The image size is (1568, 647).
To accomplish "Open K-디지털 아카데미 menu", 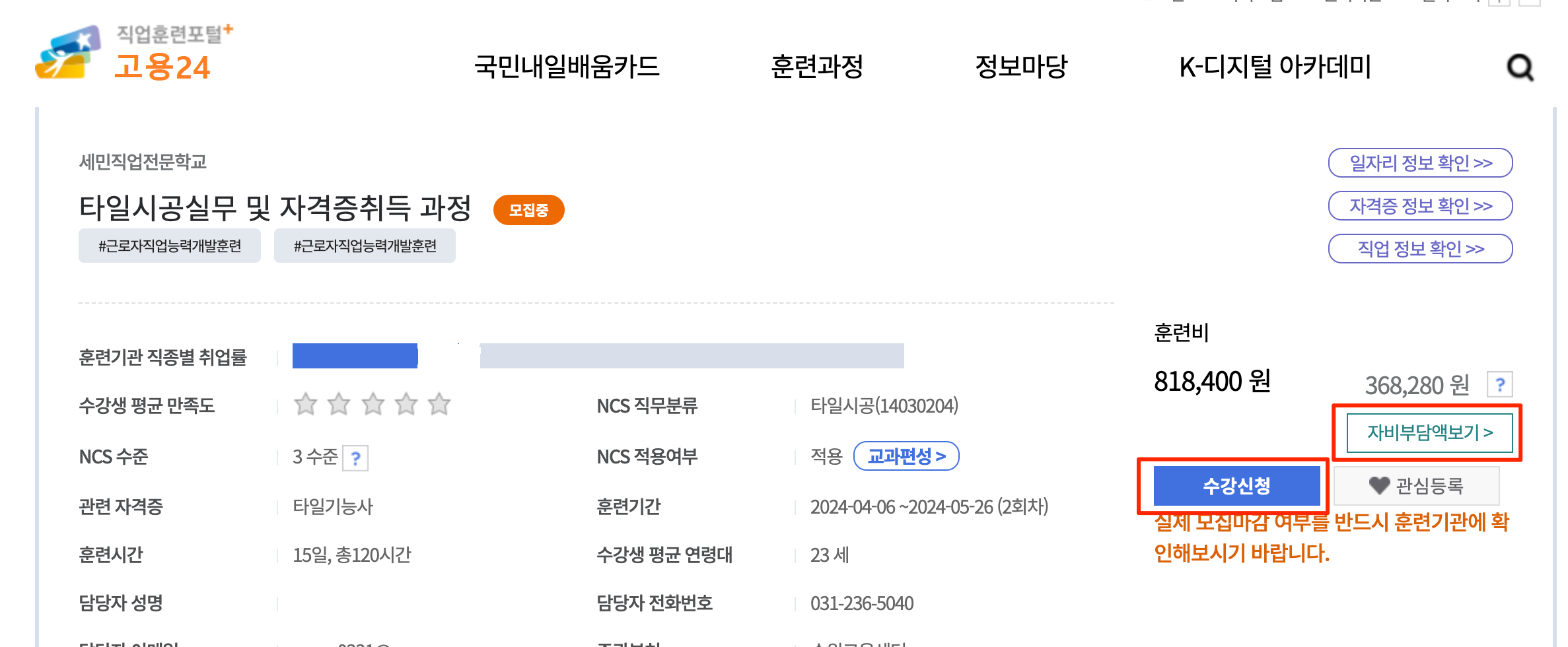I will click(x=1275, y=67).
